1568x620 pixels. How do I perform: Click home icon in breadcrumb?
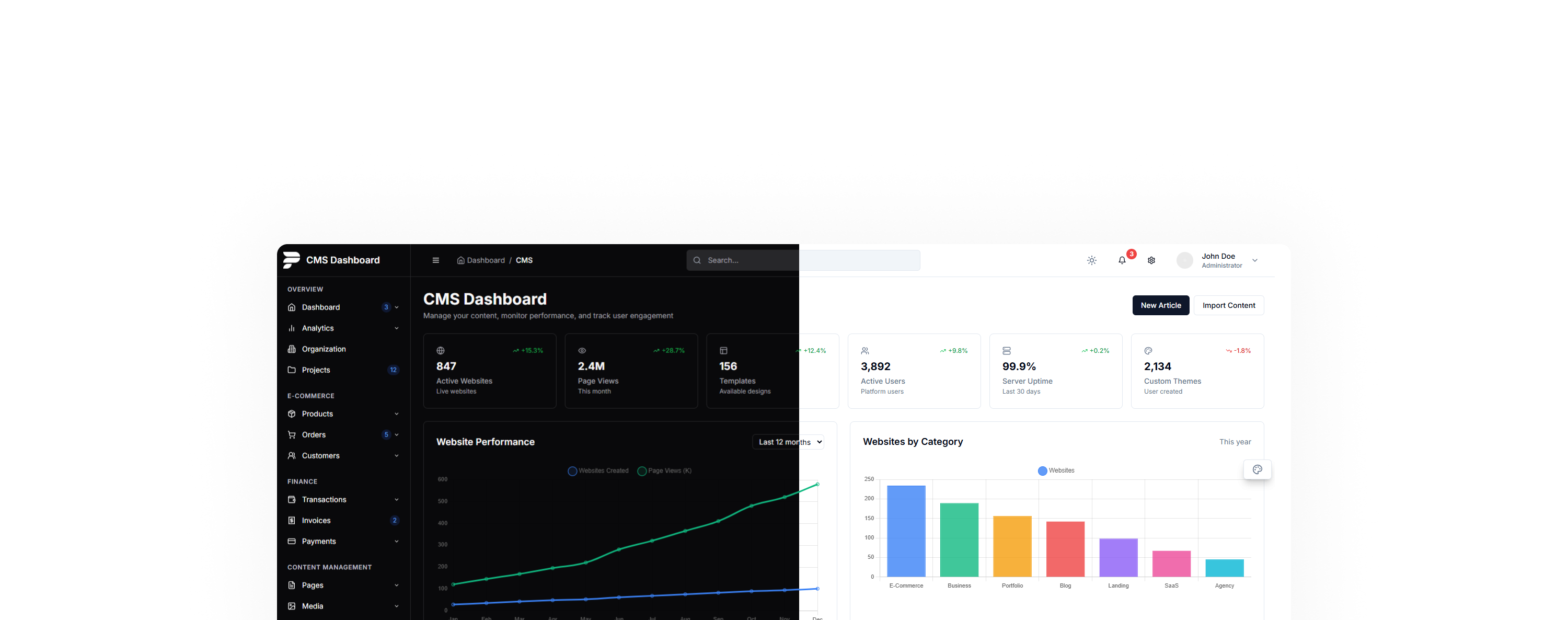[461, 261]
